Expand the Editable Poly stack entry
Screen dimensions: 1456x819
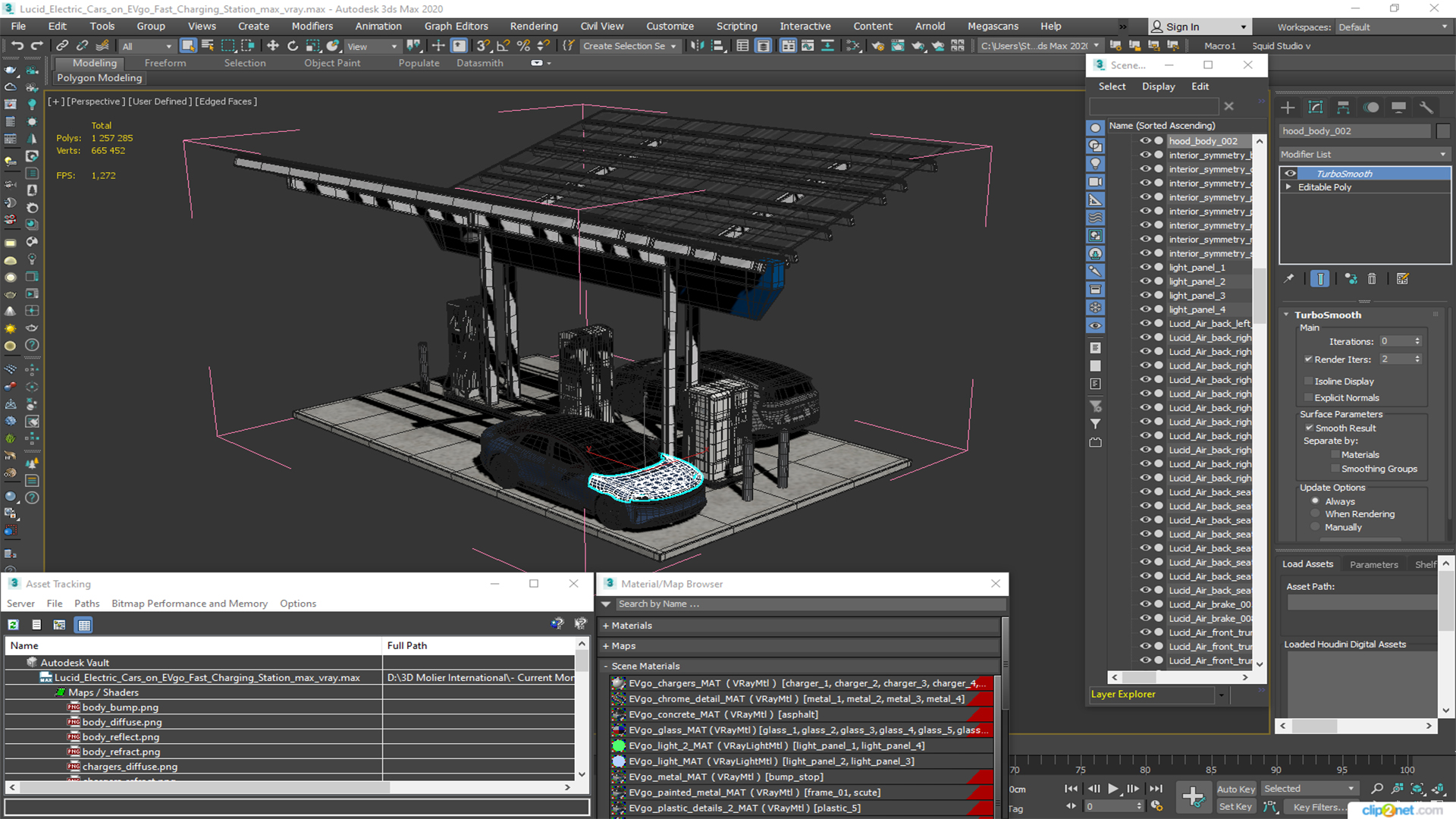pyautogui.click(x=1288, y=187)
